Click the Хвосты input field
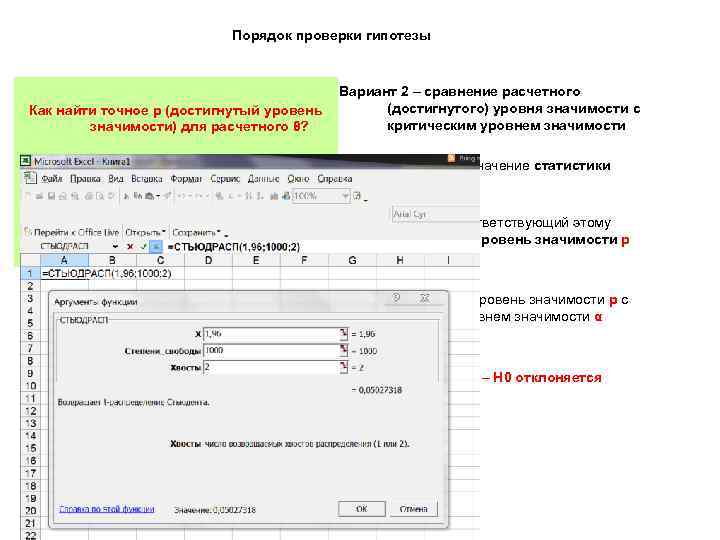The height and width of the screenshot is (540, 720). (x=271, y=367)
